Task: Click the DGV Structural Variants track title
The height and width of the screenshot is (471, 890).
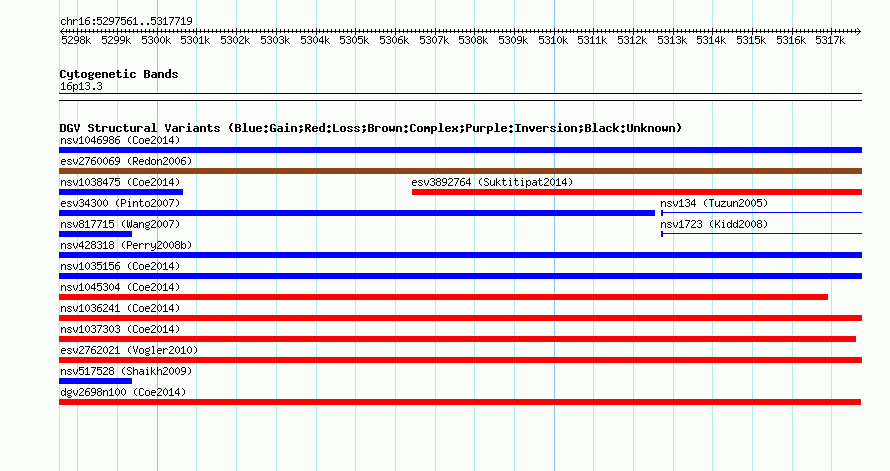Action: pos(370,128)
